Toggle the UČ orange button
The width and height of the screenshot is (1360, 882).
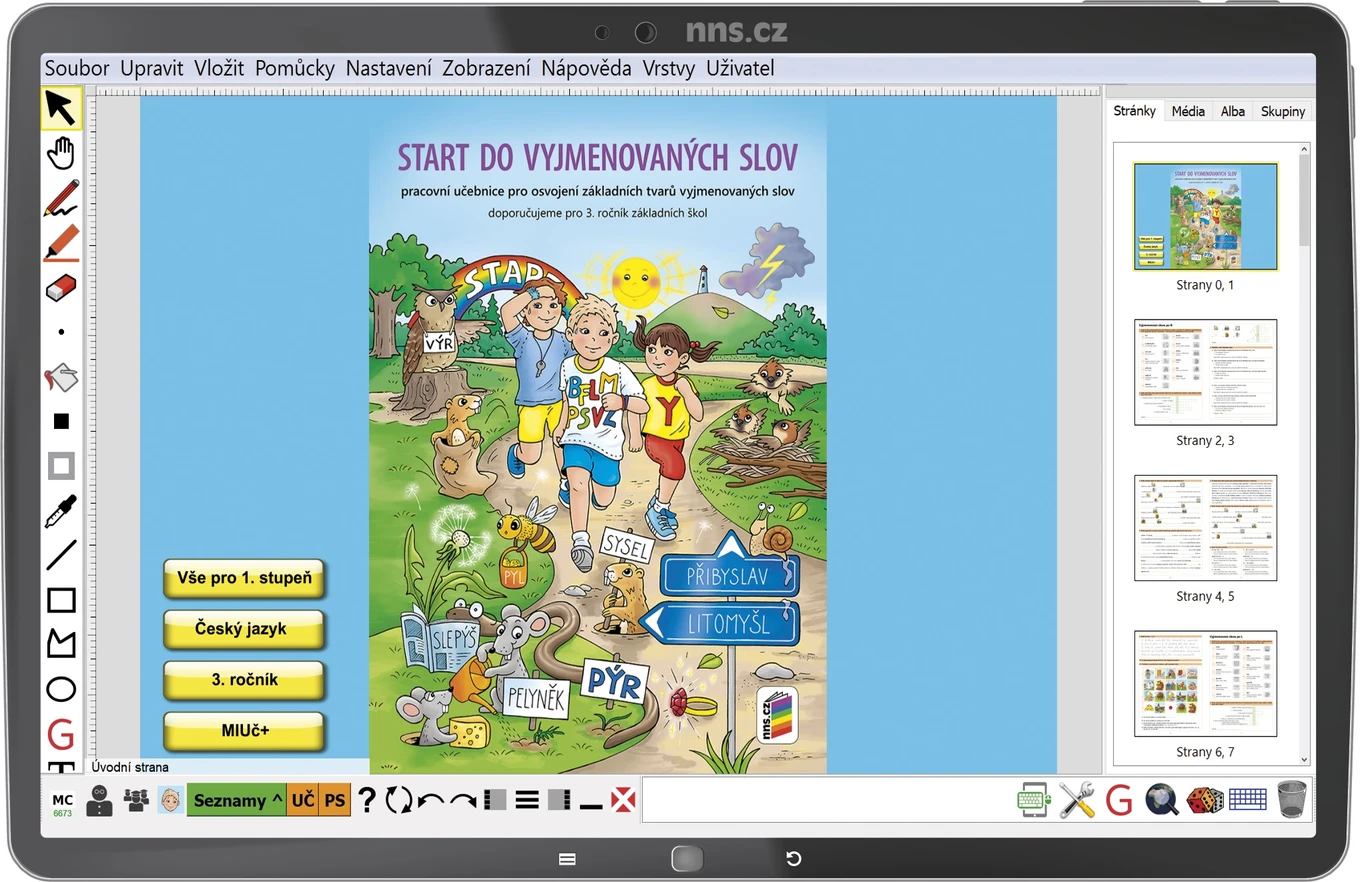303,800
